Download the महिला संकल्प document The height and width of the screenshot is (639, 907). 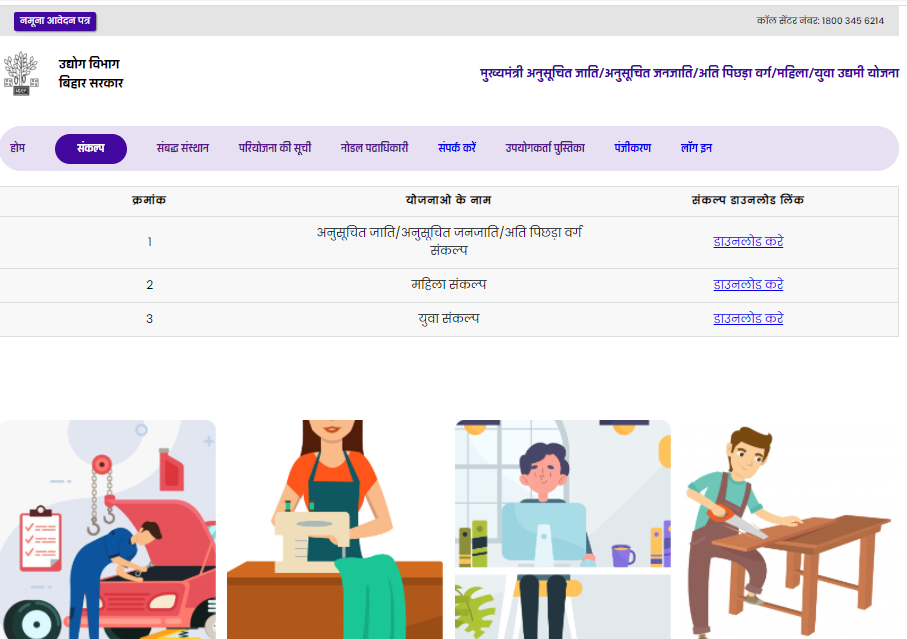747,285
